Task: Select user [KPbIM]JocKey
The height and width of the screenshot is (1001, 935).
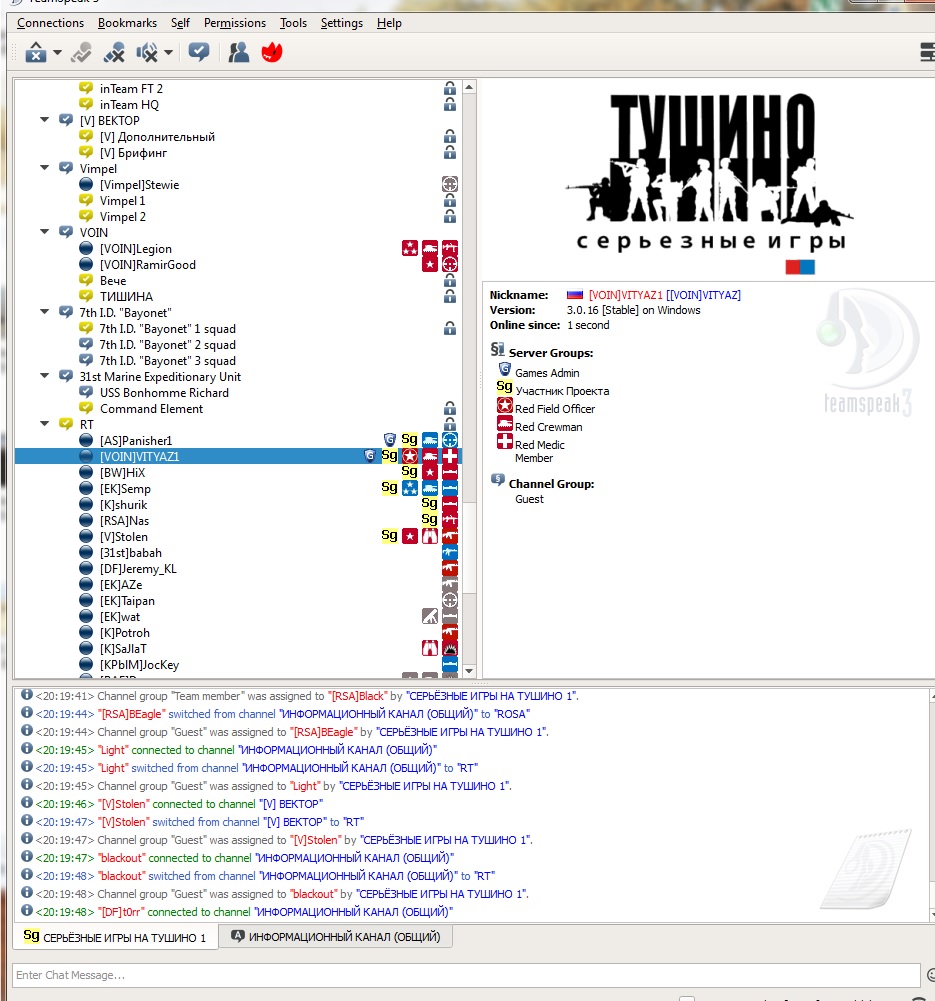Action: (x=139, y=665)
